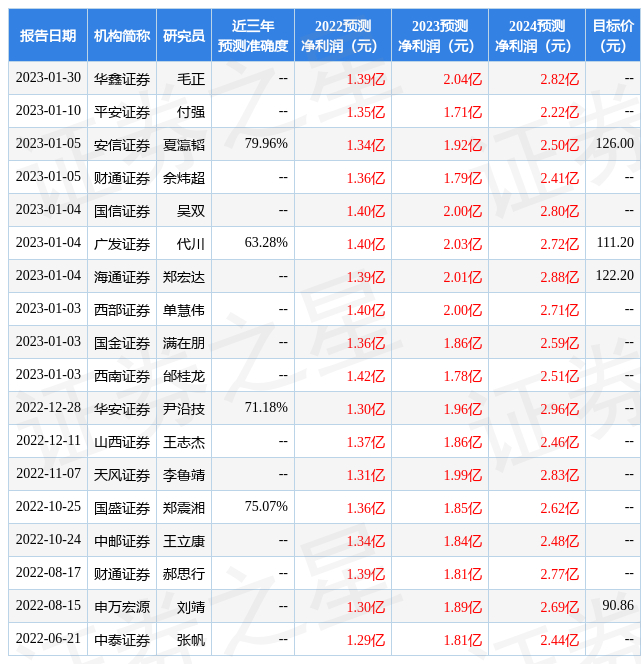Select the 中泰证券 institution cell
Viewport: 641px width, 664px height.
pos(122,641)
